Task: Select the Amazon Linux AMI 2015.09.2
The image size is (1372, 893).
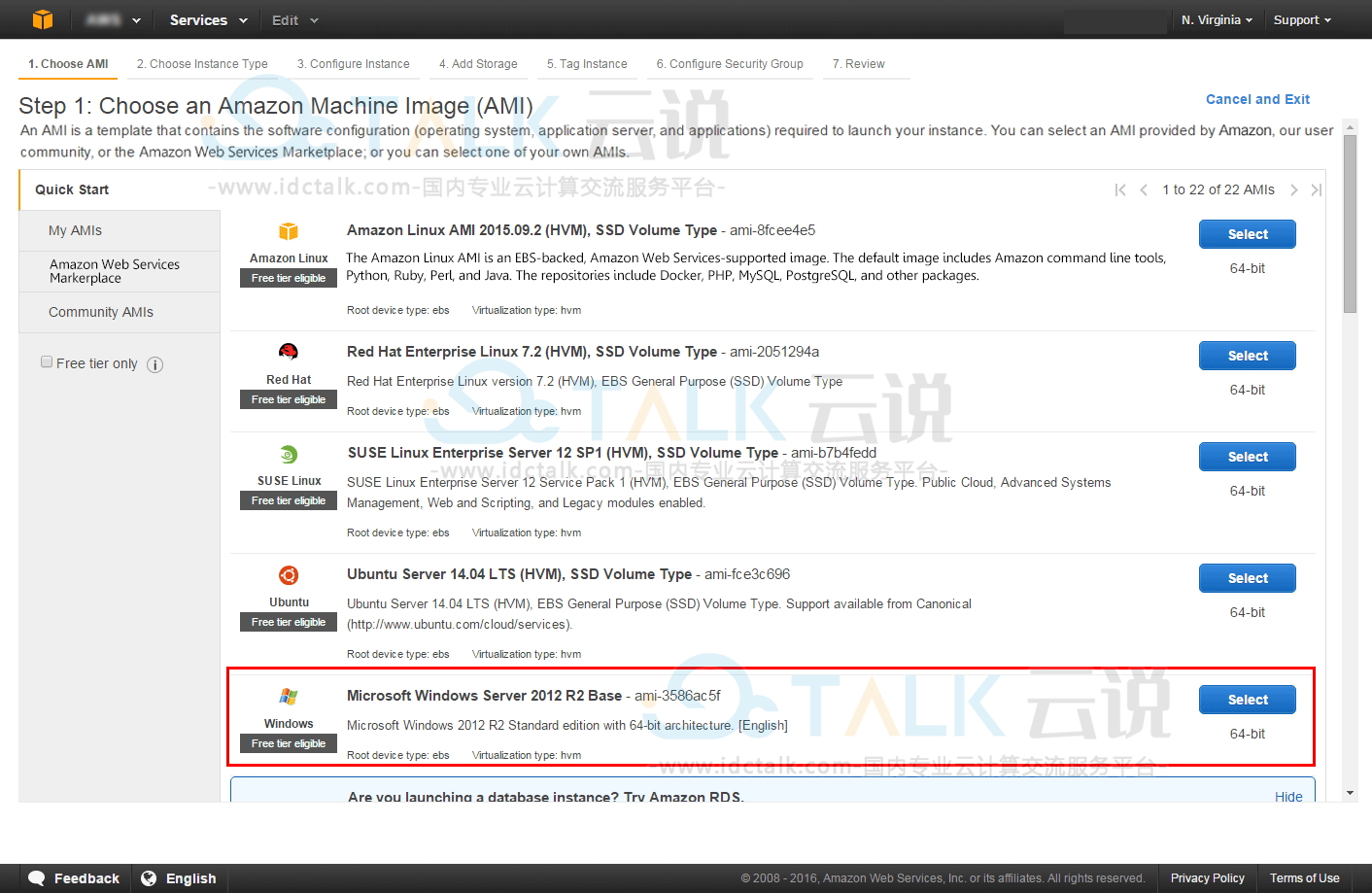Action: tap(1248, 234)
